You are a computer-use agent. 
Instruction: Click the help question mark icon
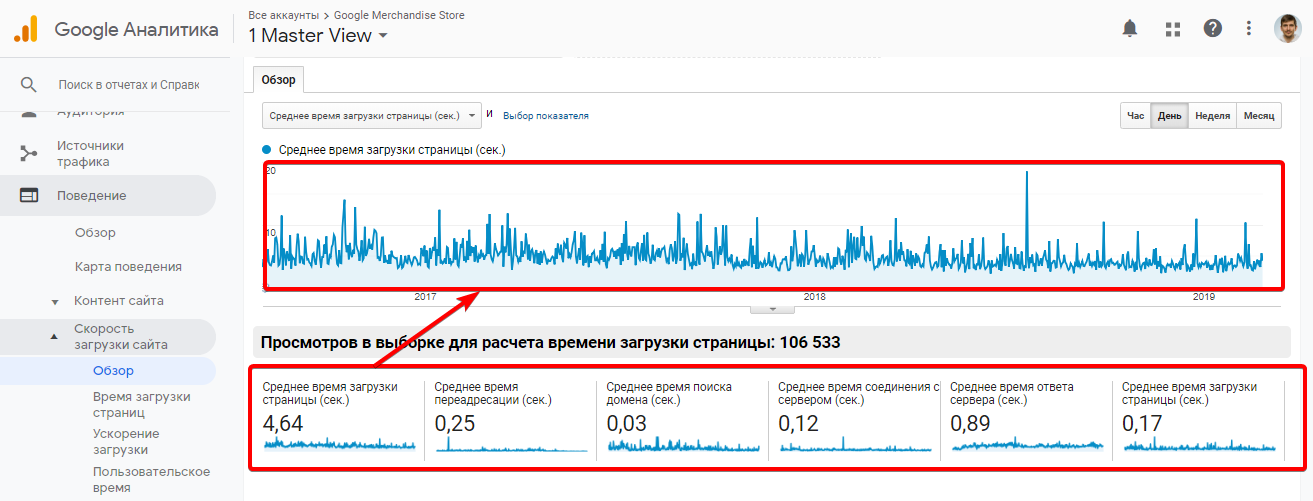[1213, 29]
